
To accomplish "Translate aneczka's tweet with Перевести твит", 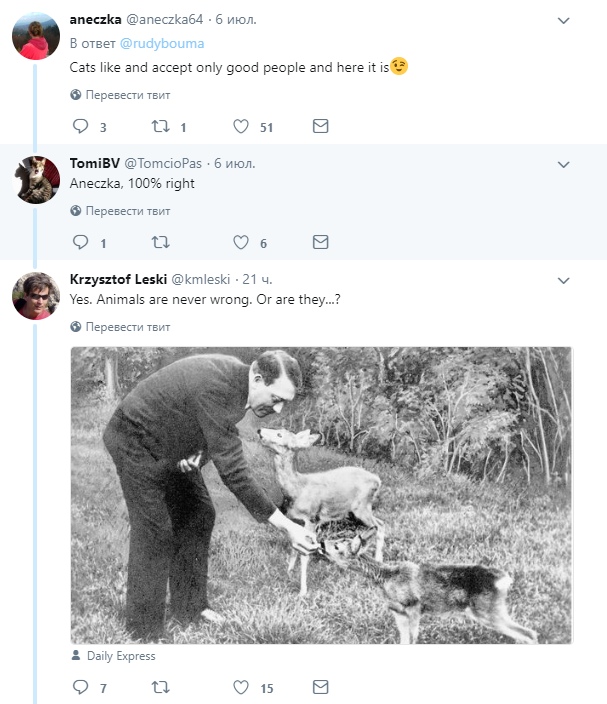I will click(120, 95).
